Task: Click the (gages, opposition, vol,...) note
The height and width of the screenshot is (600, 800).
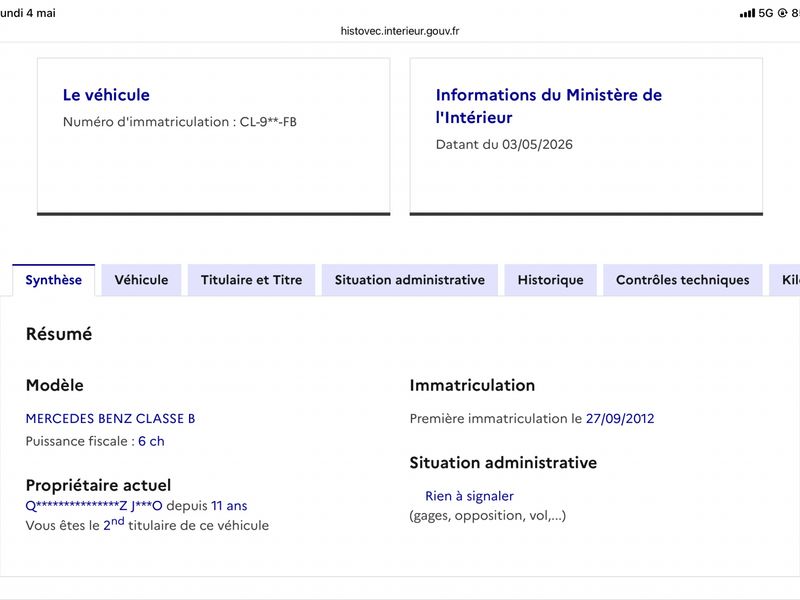Action: tap(488, 516)
